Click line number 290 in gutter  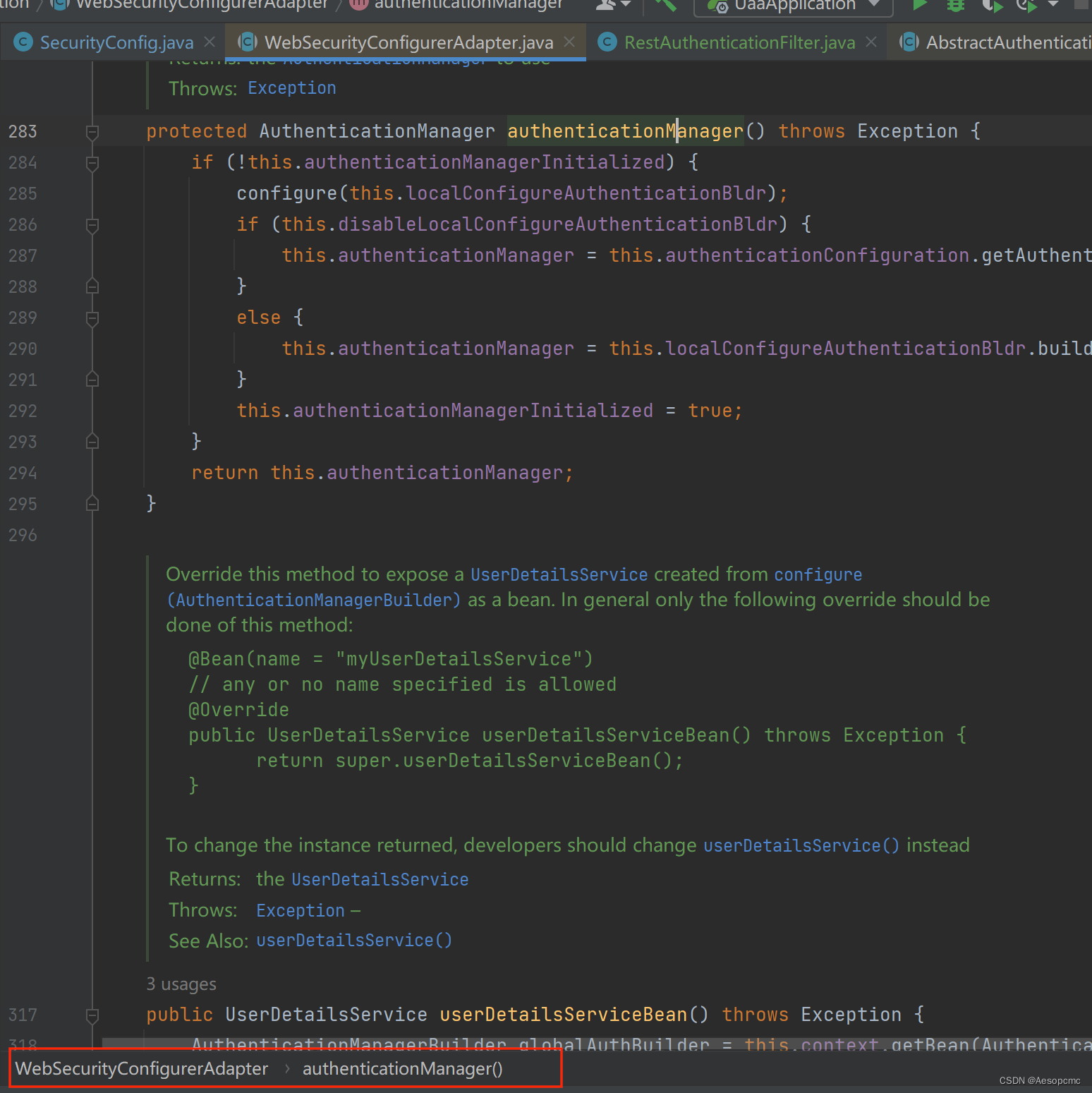(23, 349)
